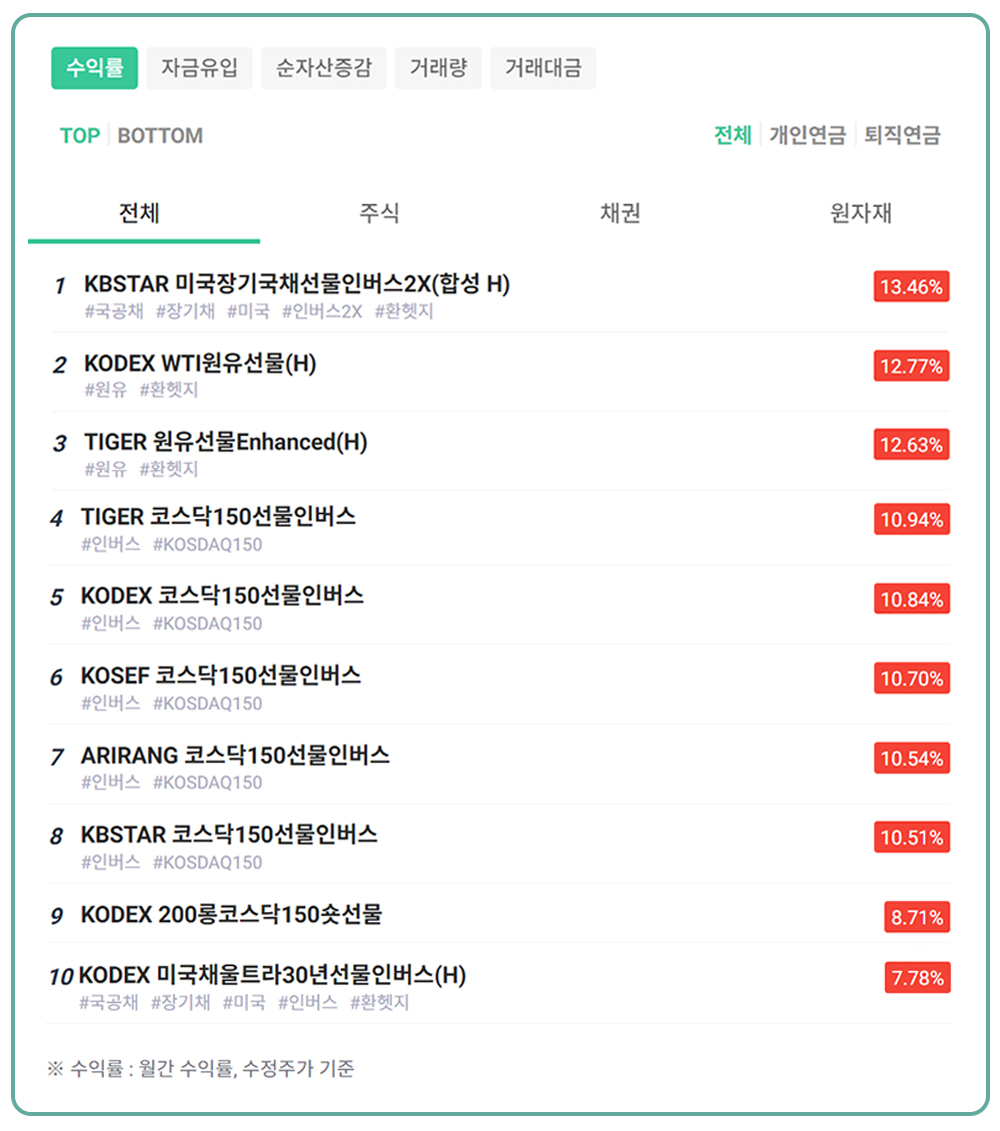Select the 수익률 filter button
1000x1131 pixels.
pyautogui.click(x=94, y=69)
